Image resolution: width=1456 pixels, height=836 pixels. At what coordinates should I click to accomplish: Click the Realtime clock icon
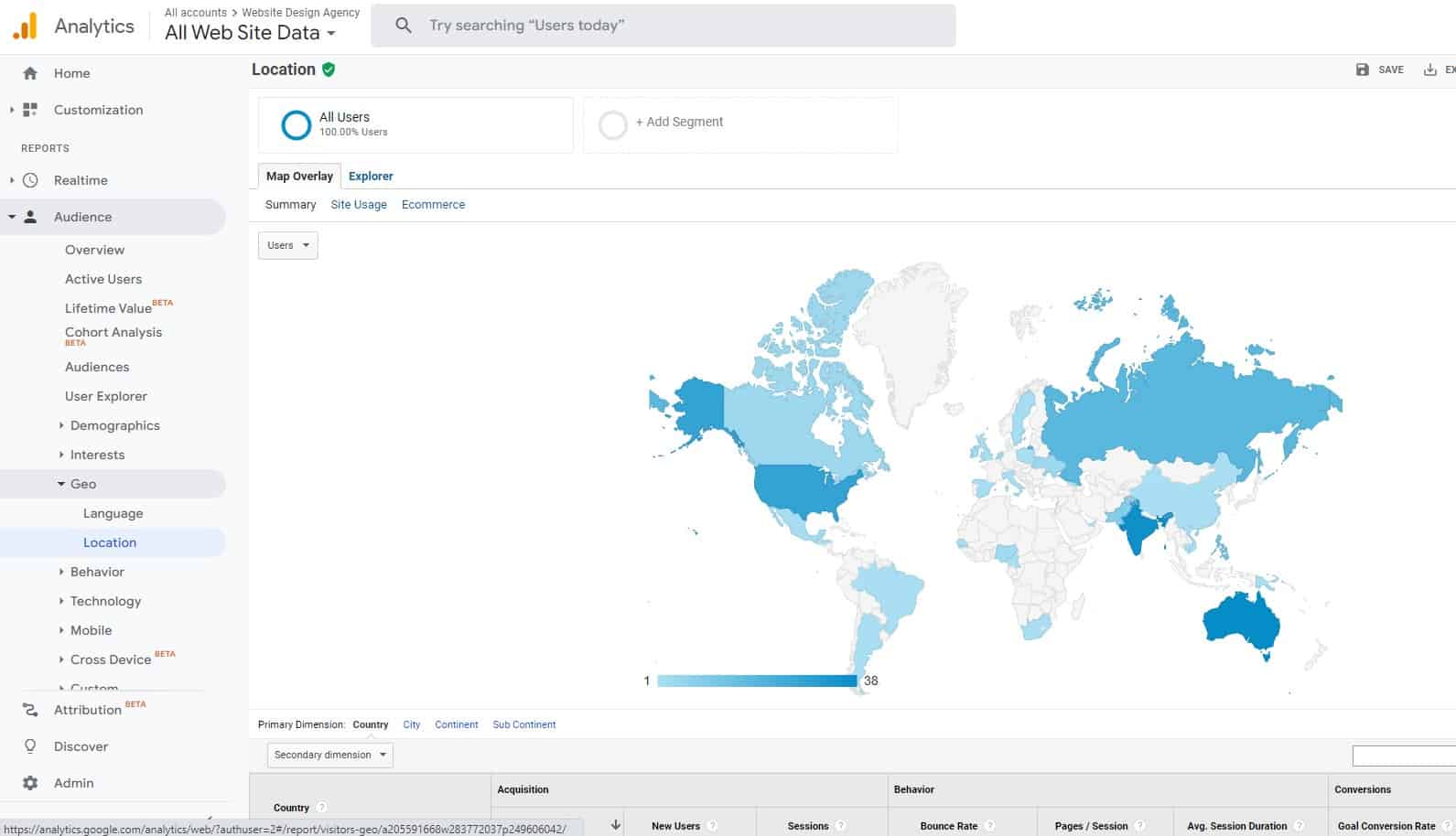click(x=30, y=180)
